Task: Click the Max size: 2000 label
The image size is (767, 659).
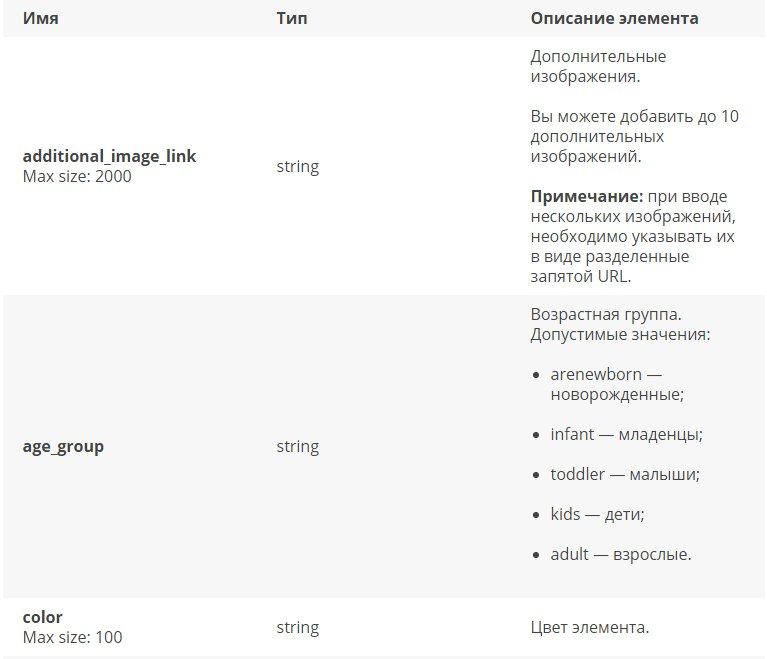Action: tap(77, 176)
